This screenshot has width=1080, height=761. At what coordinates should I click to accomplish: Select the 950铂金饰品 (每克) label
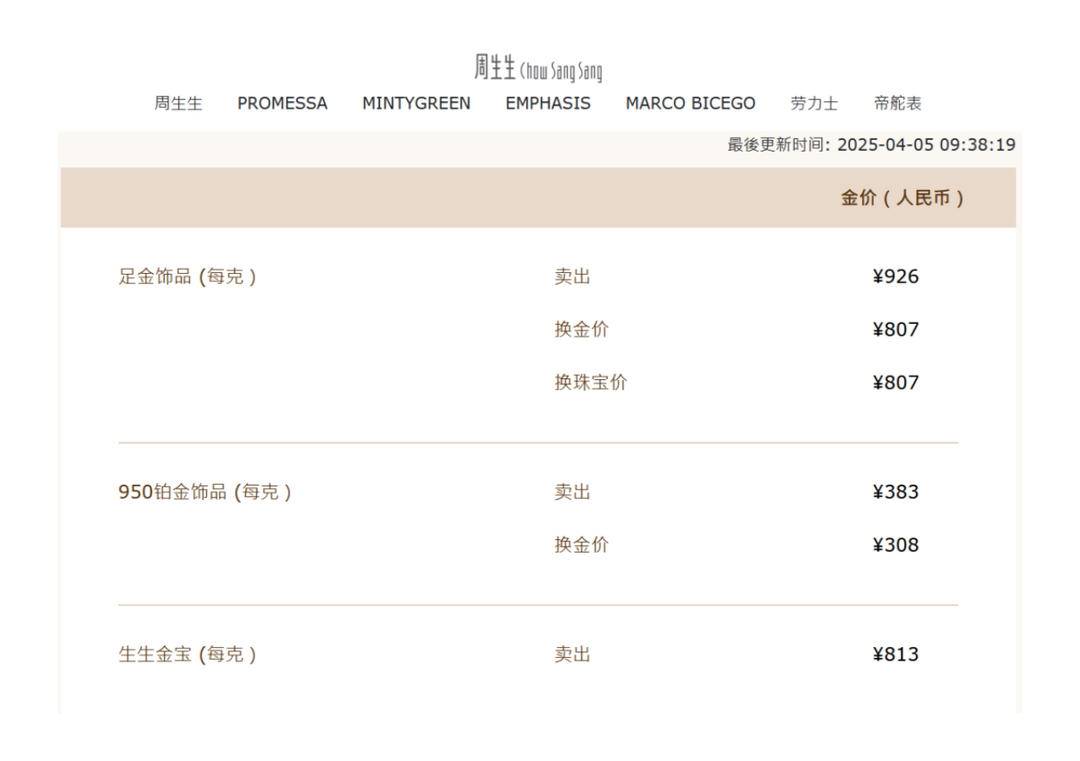coord(205,492)
